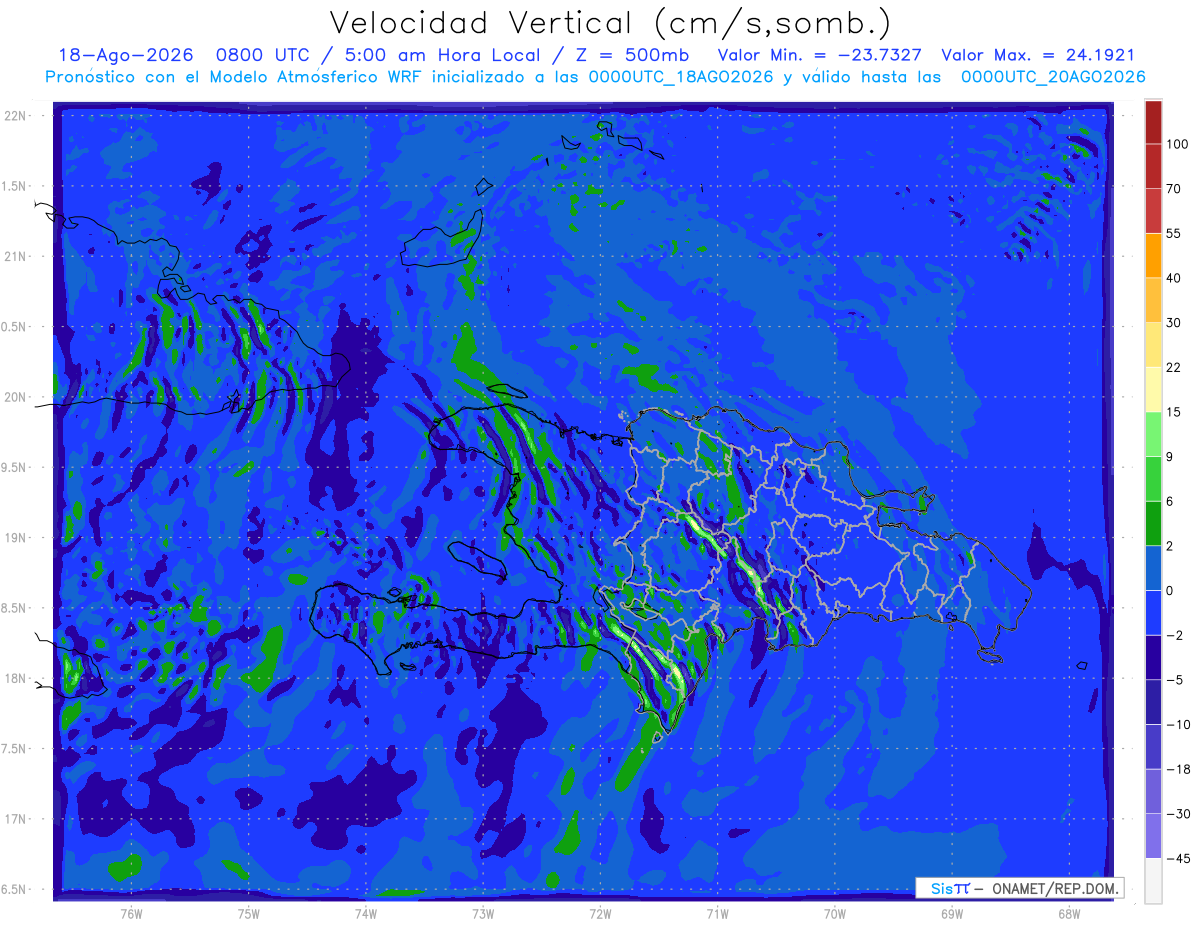Select the lavender swatch between -30 and -45
The height and width of the screenshot is (927, 1200).
coord(1153,836)
